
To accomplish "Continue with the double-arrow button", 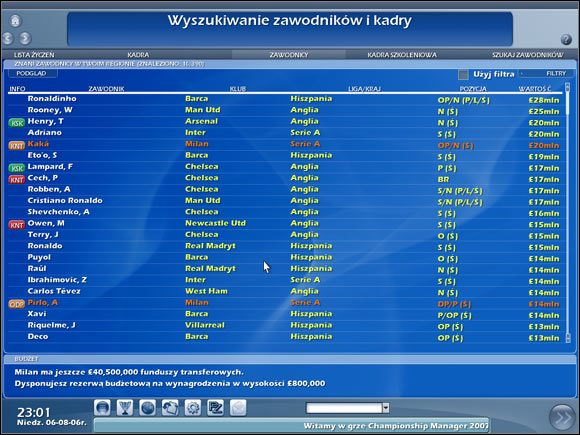I will click(562, 418).
